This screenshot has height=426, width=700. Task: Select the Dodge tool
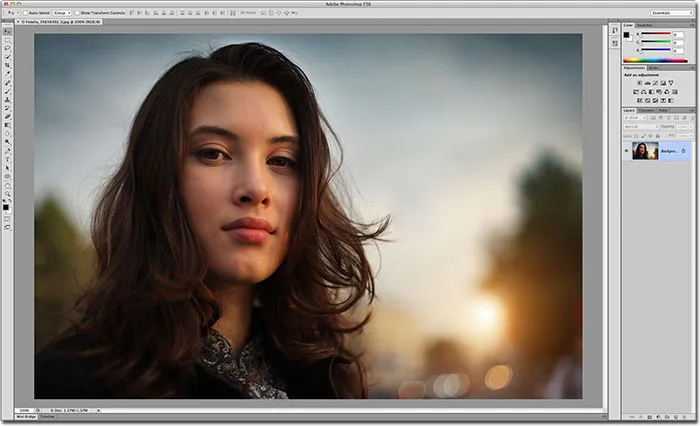coord(8,142)
